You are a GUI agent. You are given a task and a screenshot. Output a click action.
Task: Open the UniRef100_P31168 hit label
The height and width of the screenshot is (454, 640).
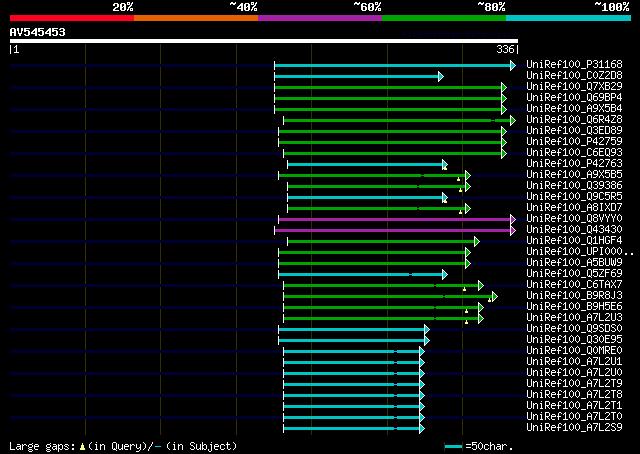pyautogui.click(x=573, y=64)
